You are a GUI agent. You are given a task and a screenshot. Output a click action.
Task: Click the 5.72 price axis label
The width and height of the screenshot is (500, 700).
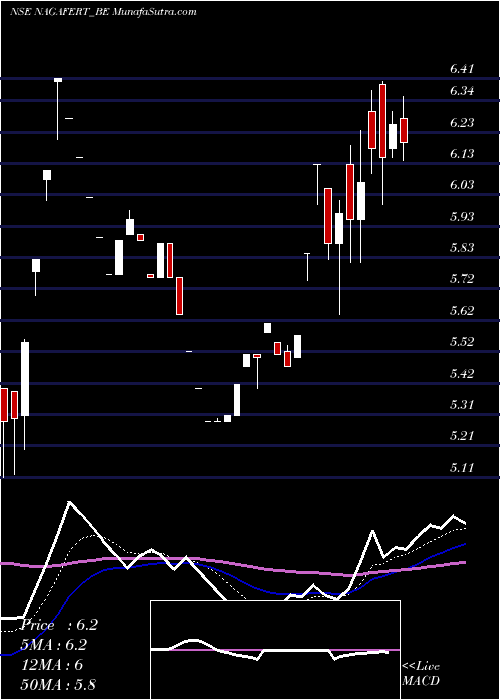(462, 279)
